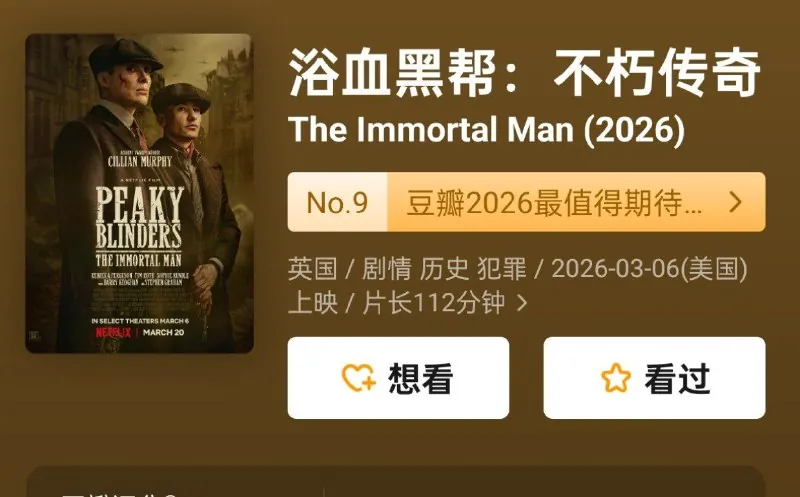Select the 犯罪 genre text

502,269
